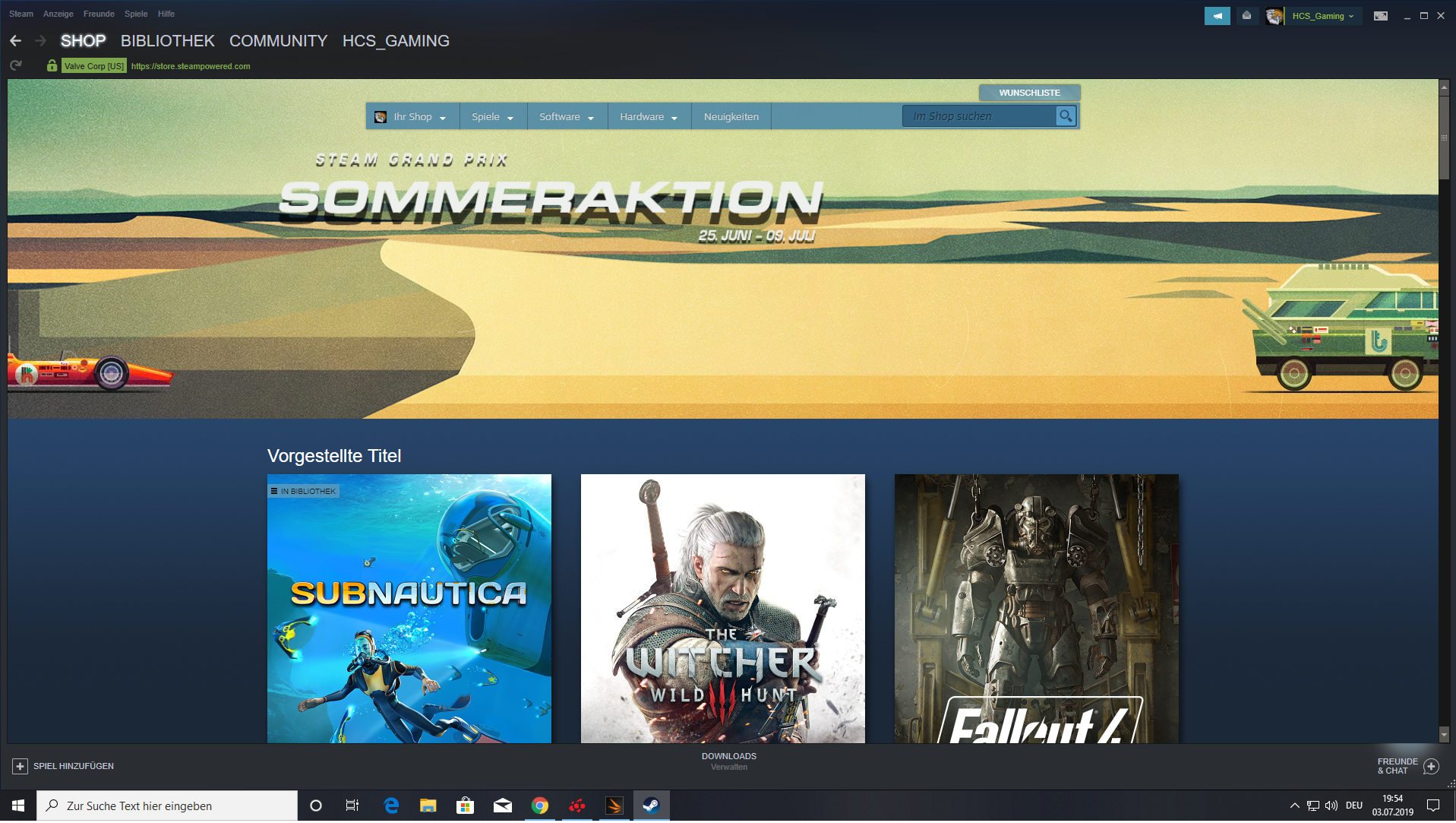Click the Valve Corp [US] certificate label
Viewport: 1456px width, 823px height.
click(x=94, y=66)
